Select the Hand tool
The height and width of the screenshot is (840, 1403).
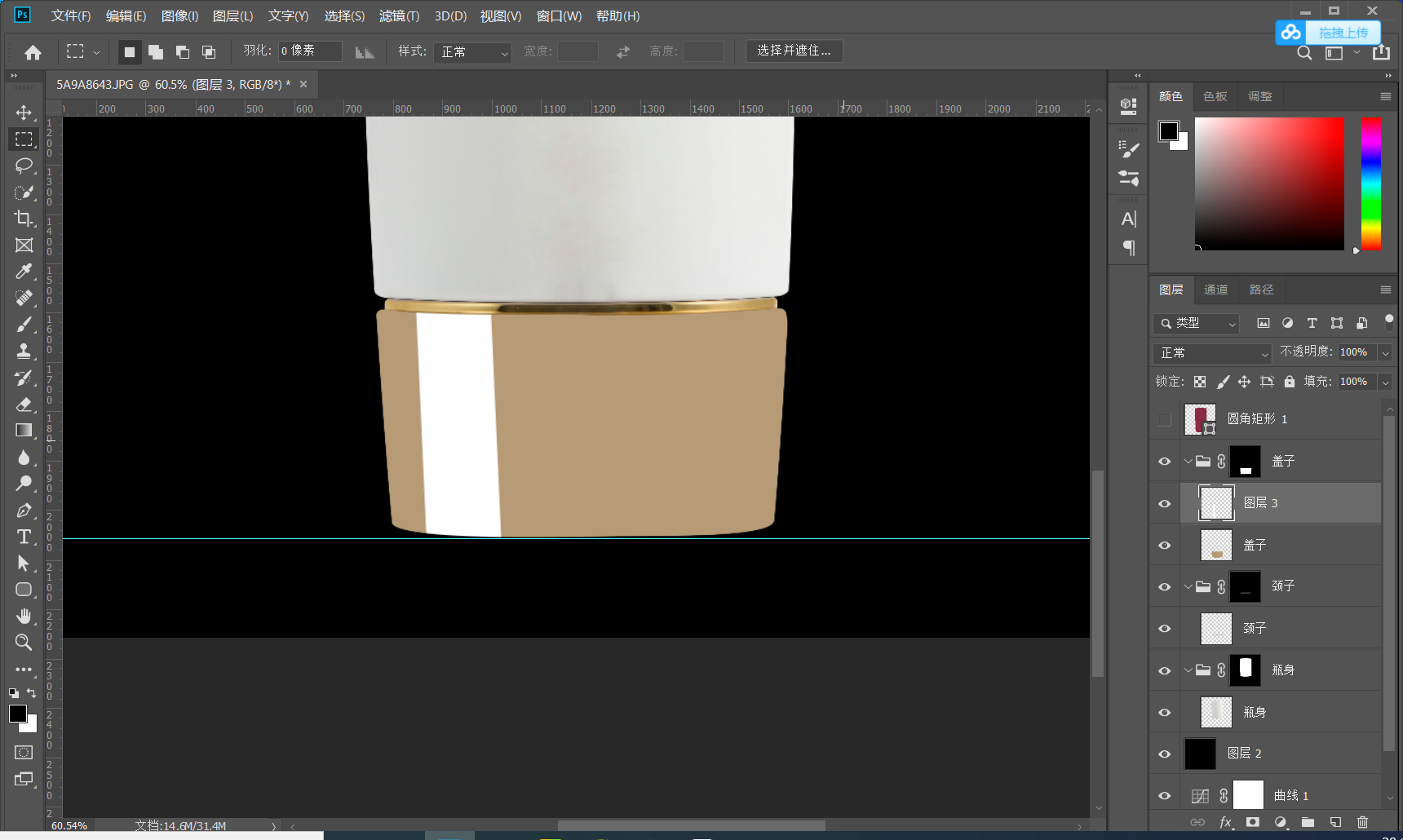click(x=24, y=617)
